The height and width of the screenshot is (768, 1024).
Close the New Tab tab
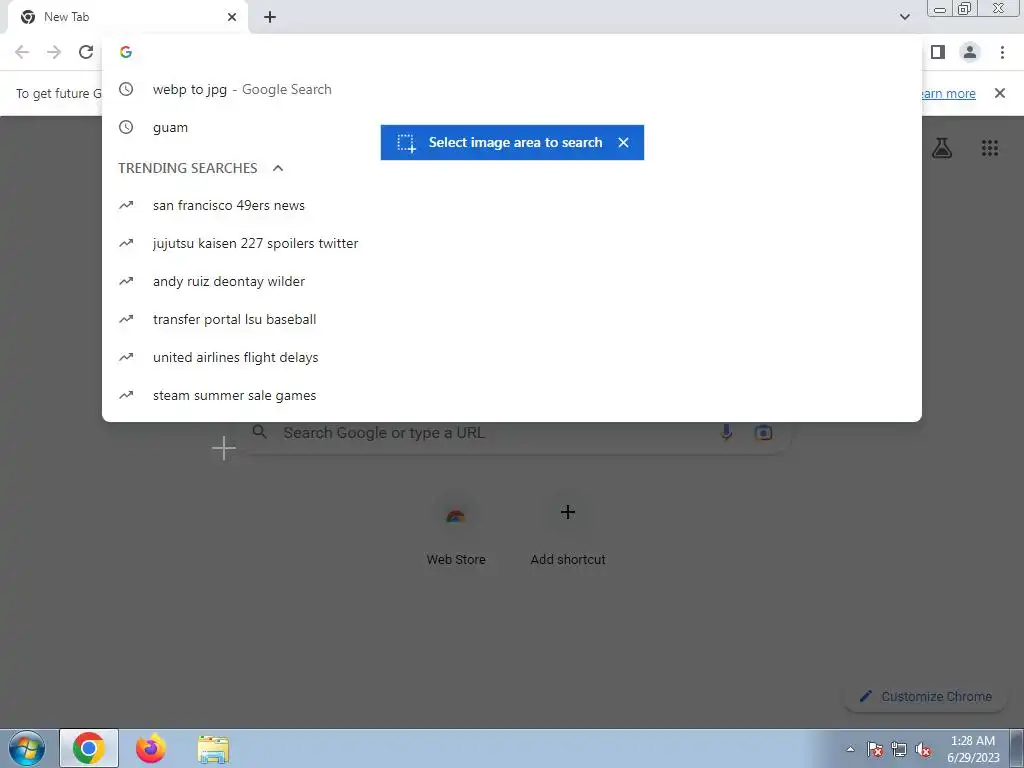[x=232, y=17]
